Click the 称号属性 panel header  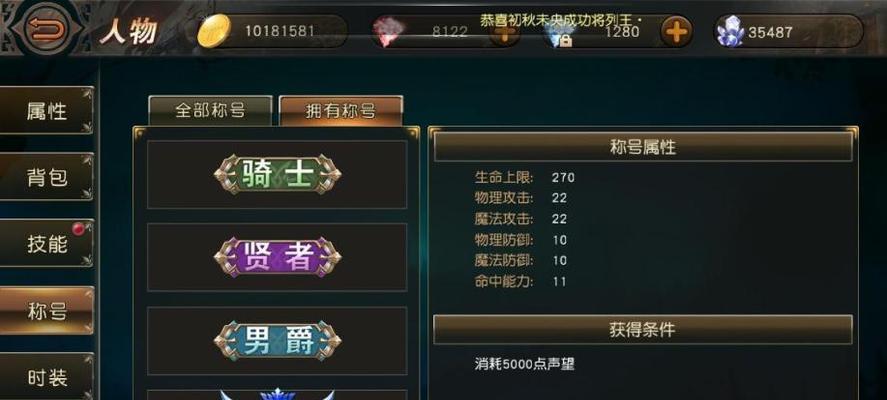[643, 147]
